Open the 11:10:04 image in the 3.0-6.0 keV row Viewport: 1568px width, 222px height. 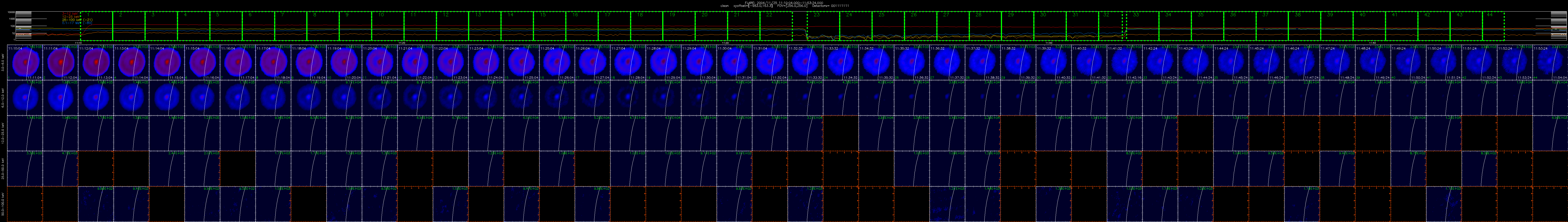pyautogui.click(x=26, y=62)
